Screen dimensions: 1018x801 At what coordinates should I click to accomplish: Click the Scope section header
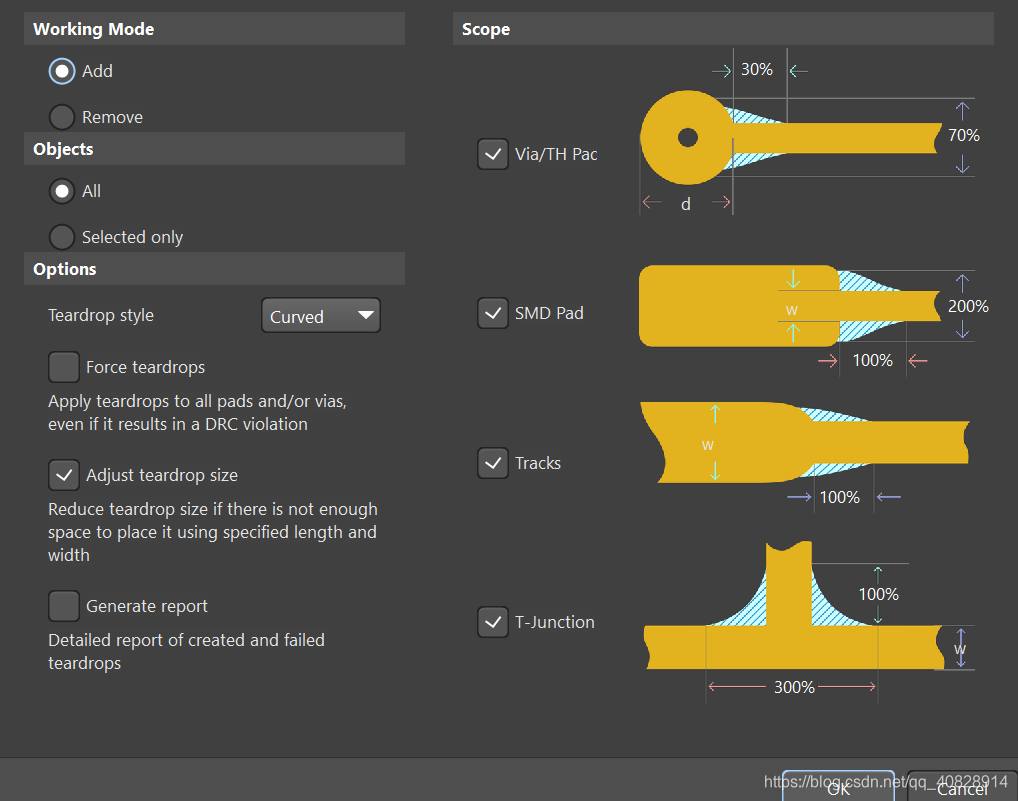(x=723, y=29)
